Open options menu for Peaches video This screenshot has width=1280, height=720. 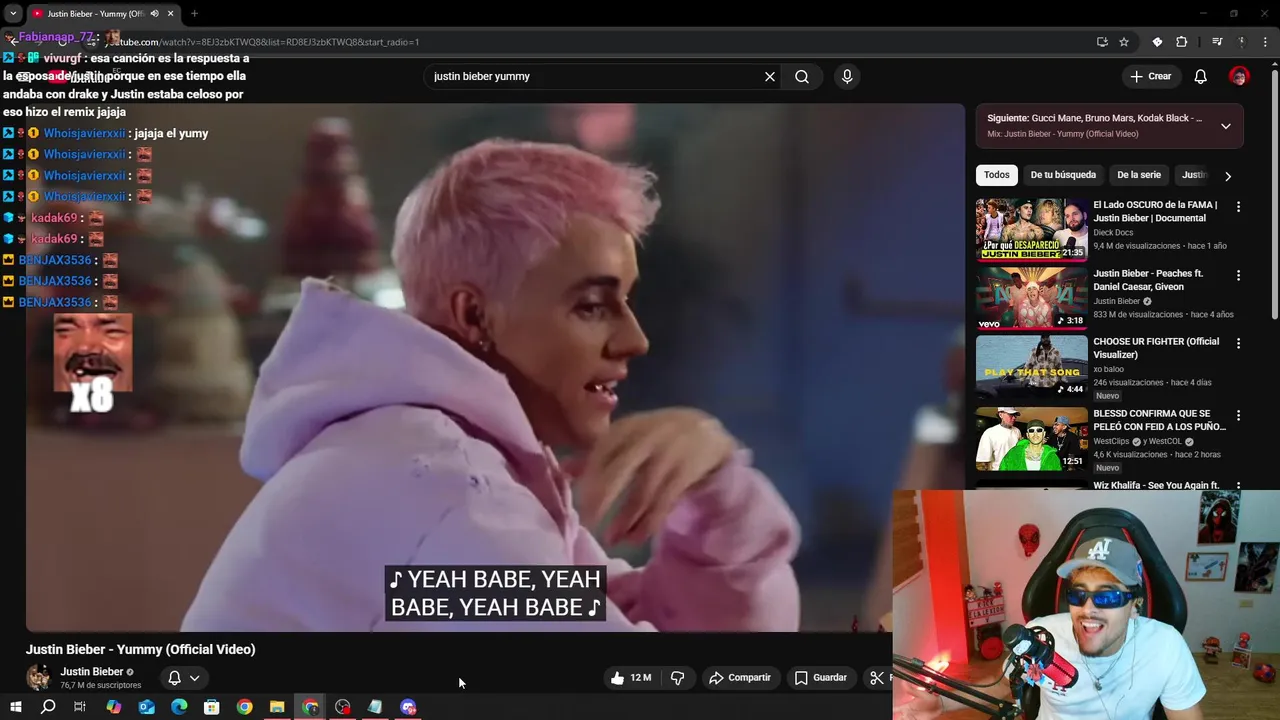click(1238, 275)
